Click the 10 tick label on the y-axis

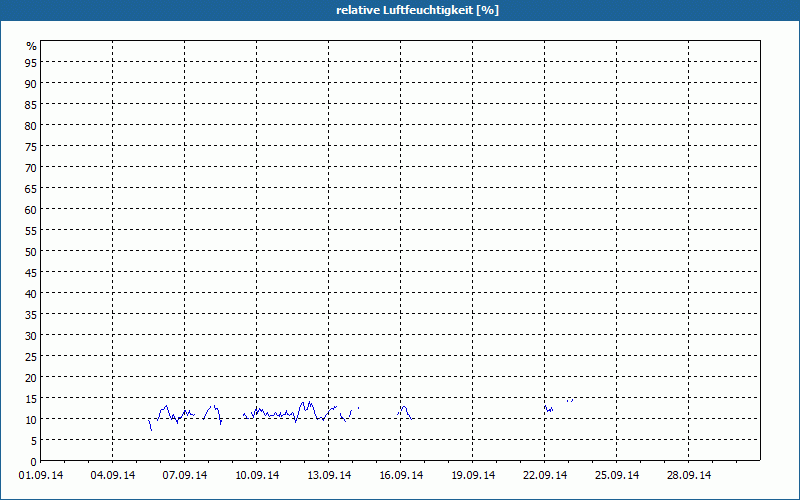point(31,419)
